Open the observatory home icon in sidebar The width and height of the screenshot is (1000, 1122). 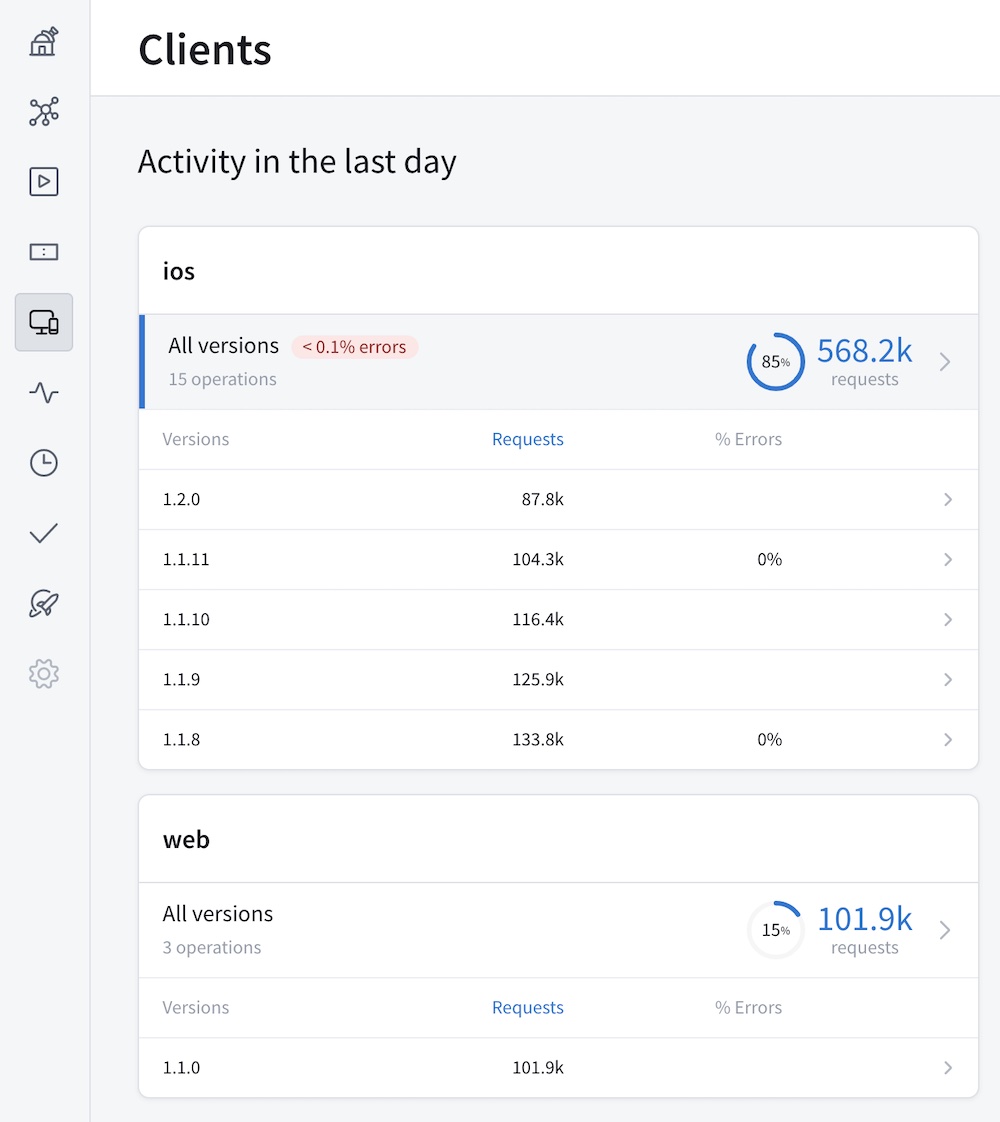pos(44,42)
